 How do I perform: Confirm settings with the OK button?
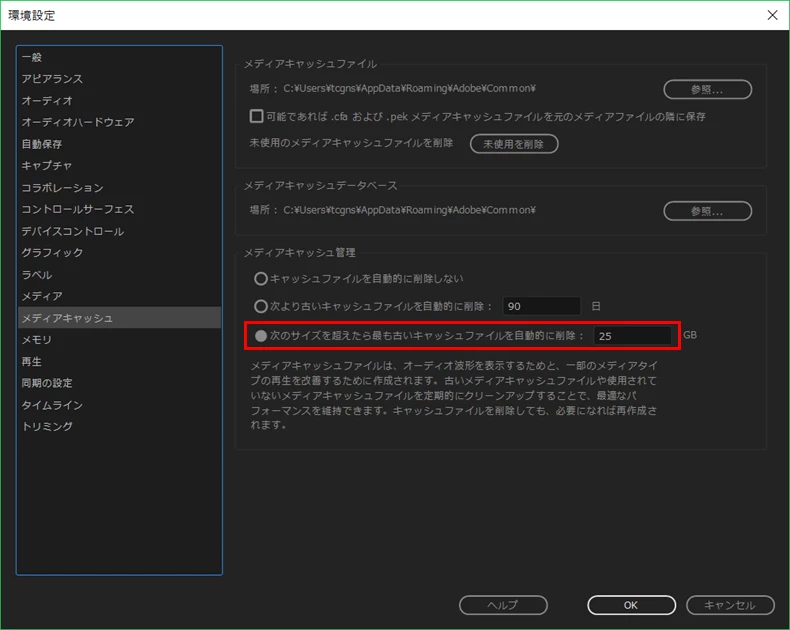click(631, 605)
